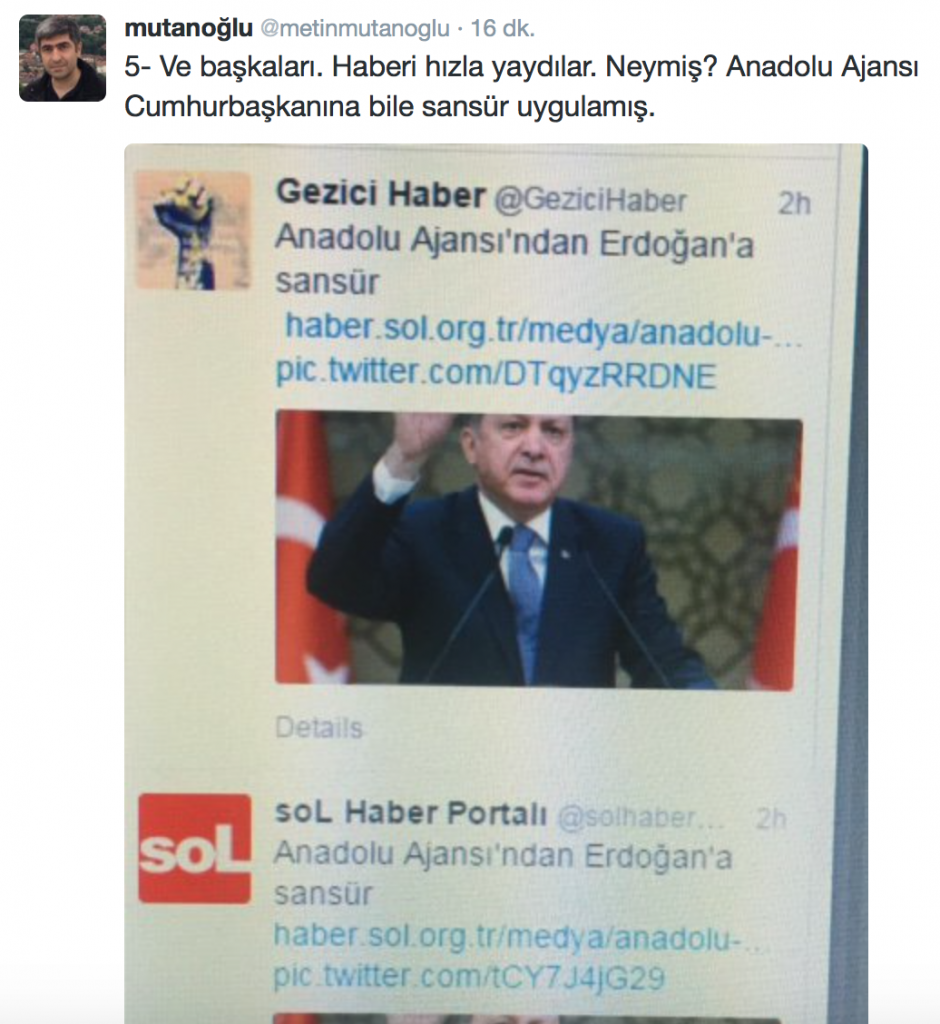Open the first haber.sol.org.tr/medya/anadolu link
The height and width of the screenshot is (1024, 940).
click(543, 330)
